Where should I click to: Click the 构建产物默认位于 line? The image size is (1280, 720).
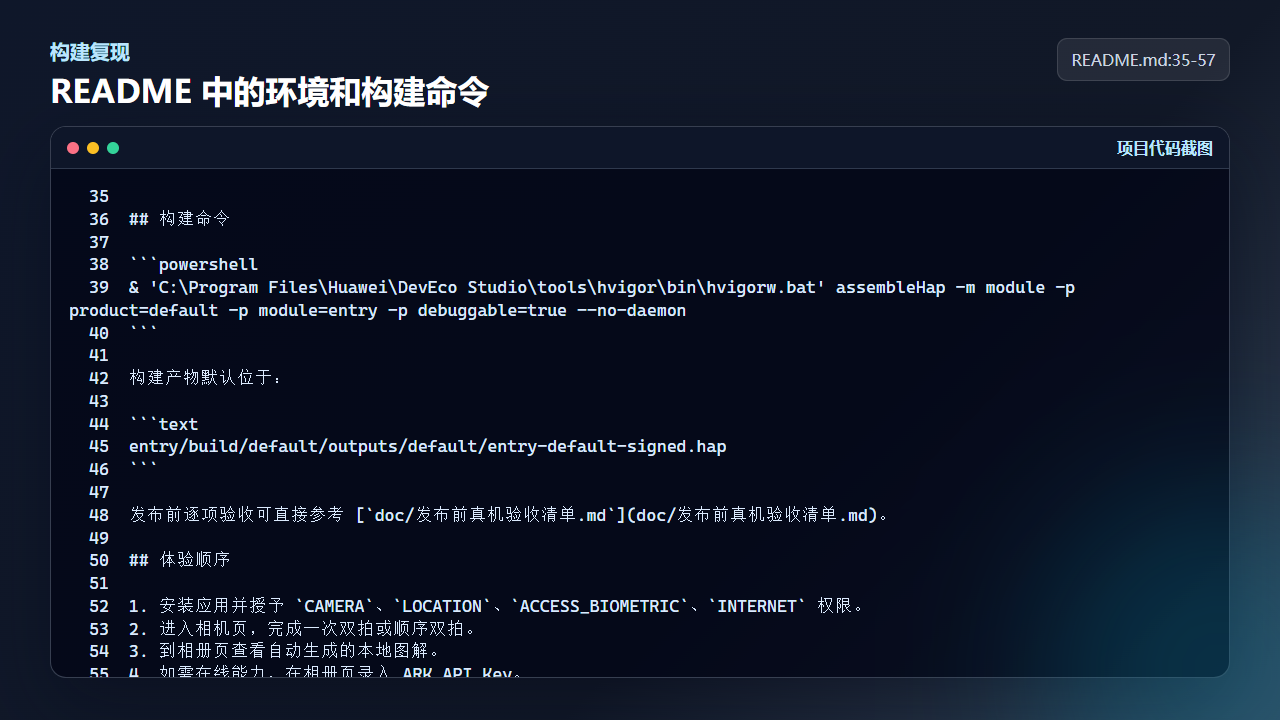[x=207, y=379]
